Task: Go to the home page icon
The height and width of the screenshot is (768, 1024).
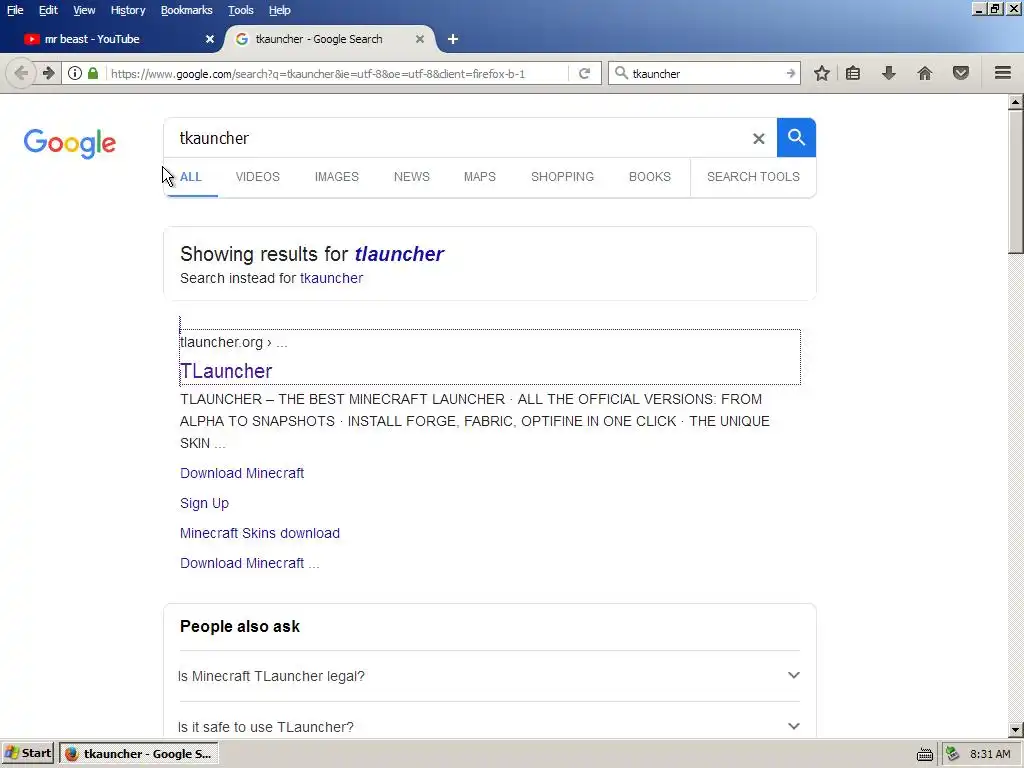Action: pyautogui.click(x=925, y=73)
